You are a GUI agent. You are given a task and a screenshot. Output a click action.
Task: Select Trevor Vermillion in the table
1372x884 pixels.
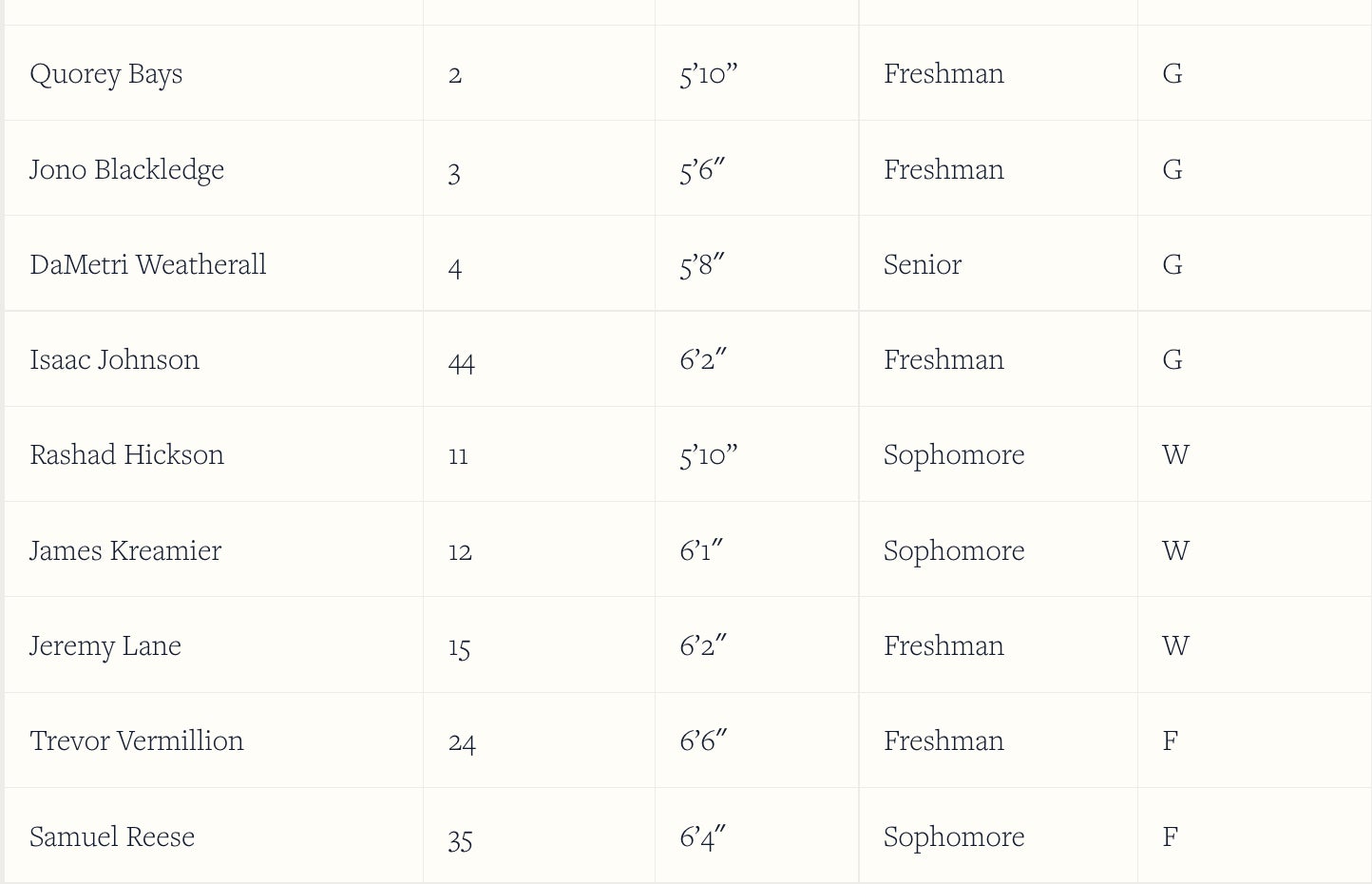(136, 740)
